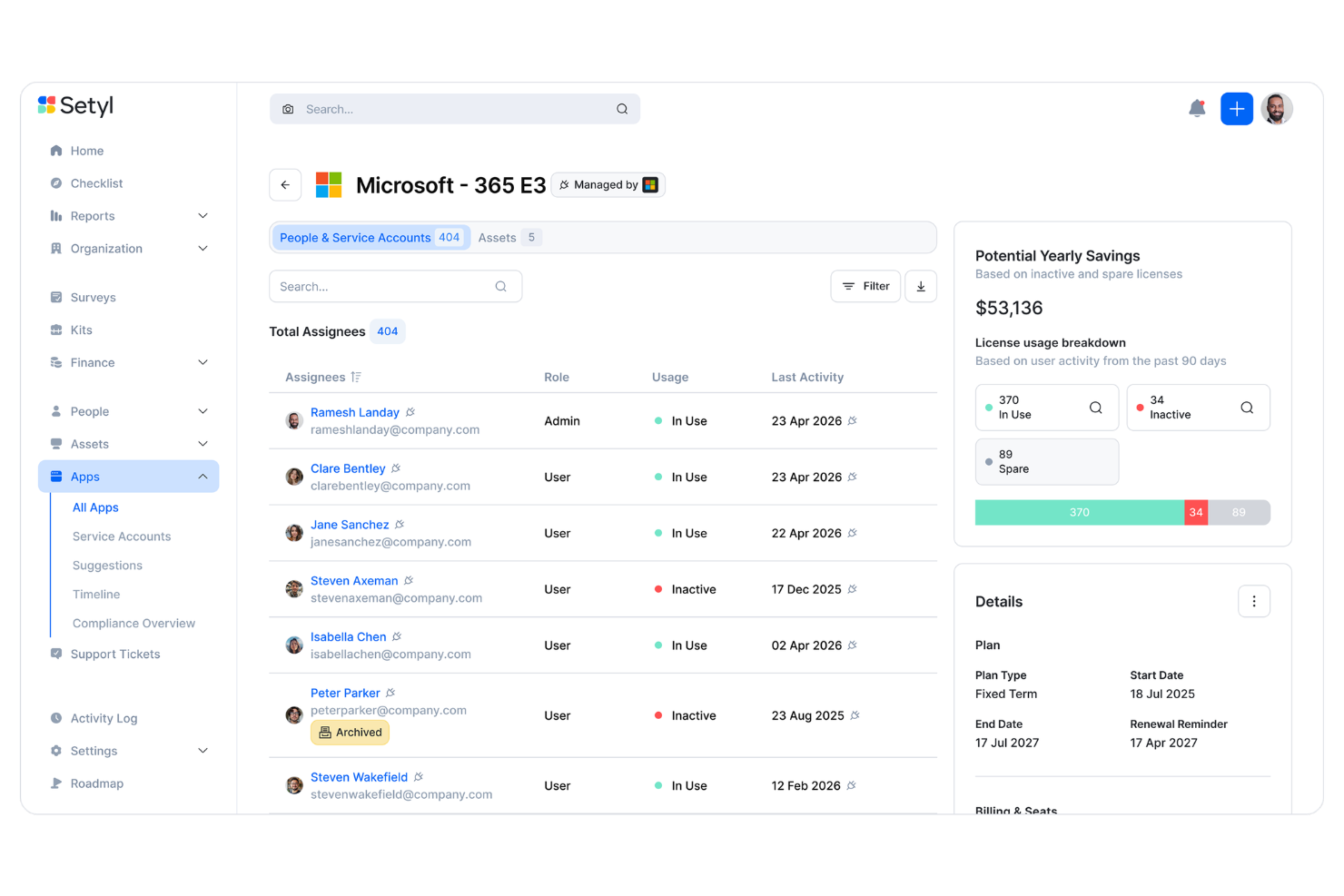Open Service Accounts submenu item
The height and width of the screenshot is (896, 1344).
click(122, 537)
